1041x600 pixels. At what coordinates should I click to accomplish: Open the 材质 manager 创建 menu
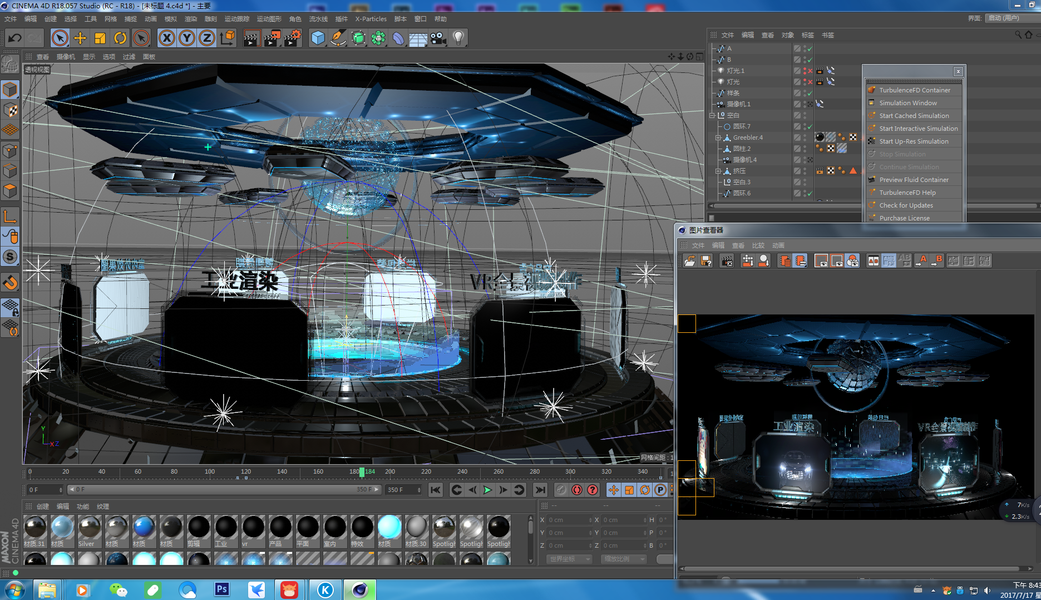coord(42,506)
